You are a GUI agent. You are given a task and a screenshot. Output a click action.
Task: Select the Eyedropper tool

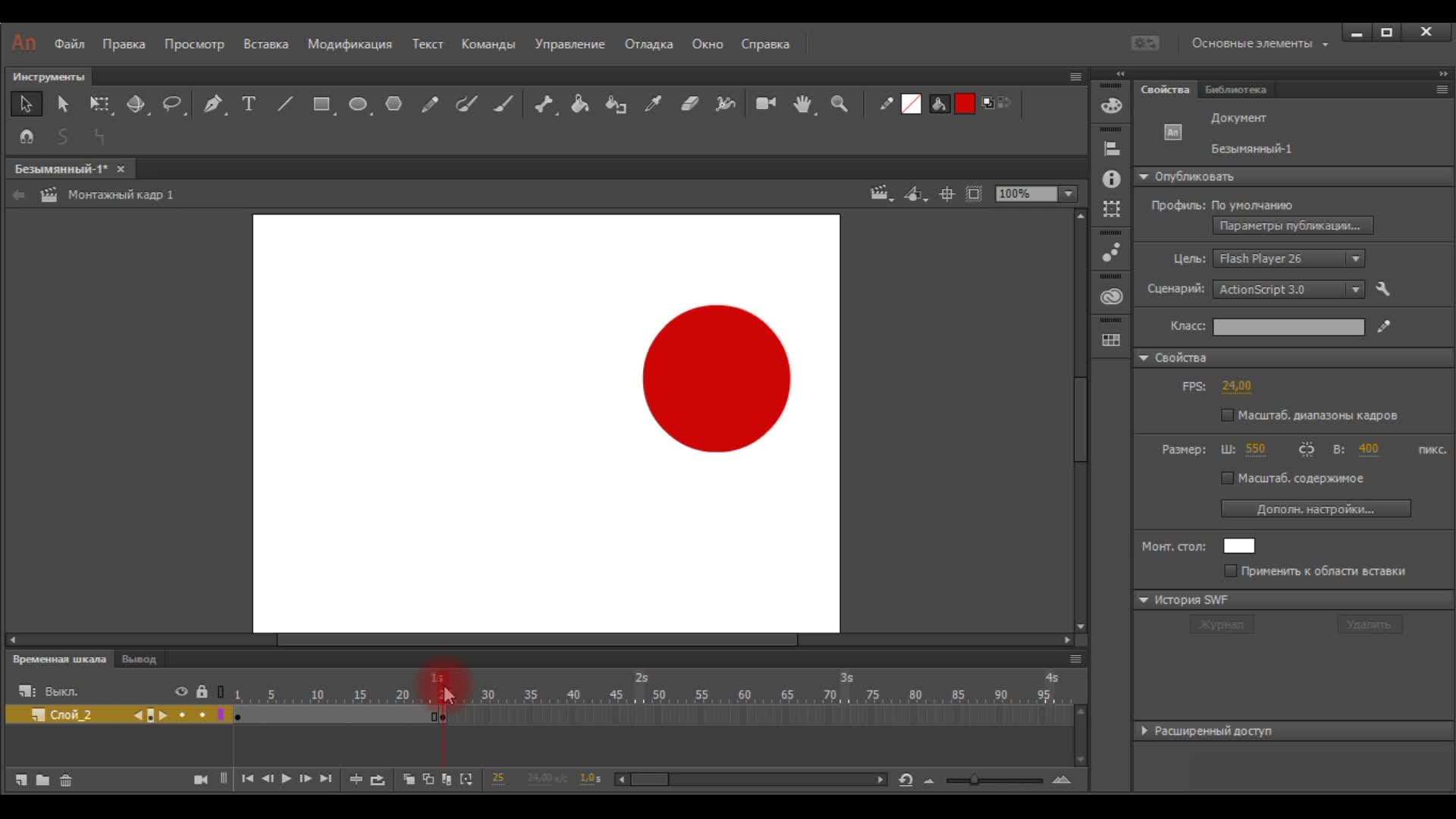click(653, 104)
